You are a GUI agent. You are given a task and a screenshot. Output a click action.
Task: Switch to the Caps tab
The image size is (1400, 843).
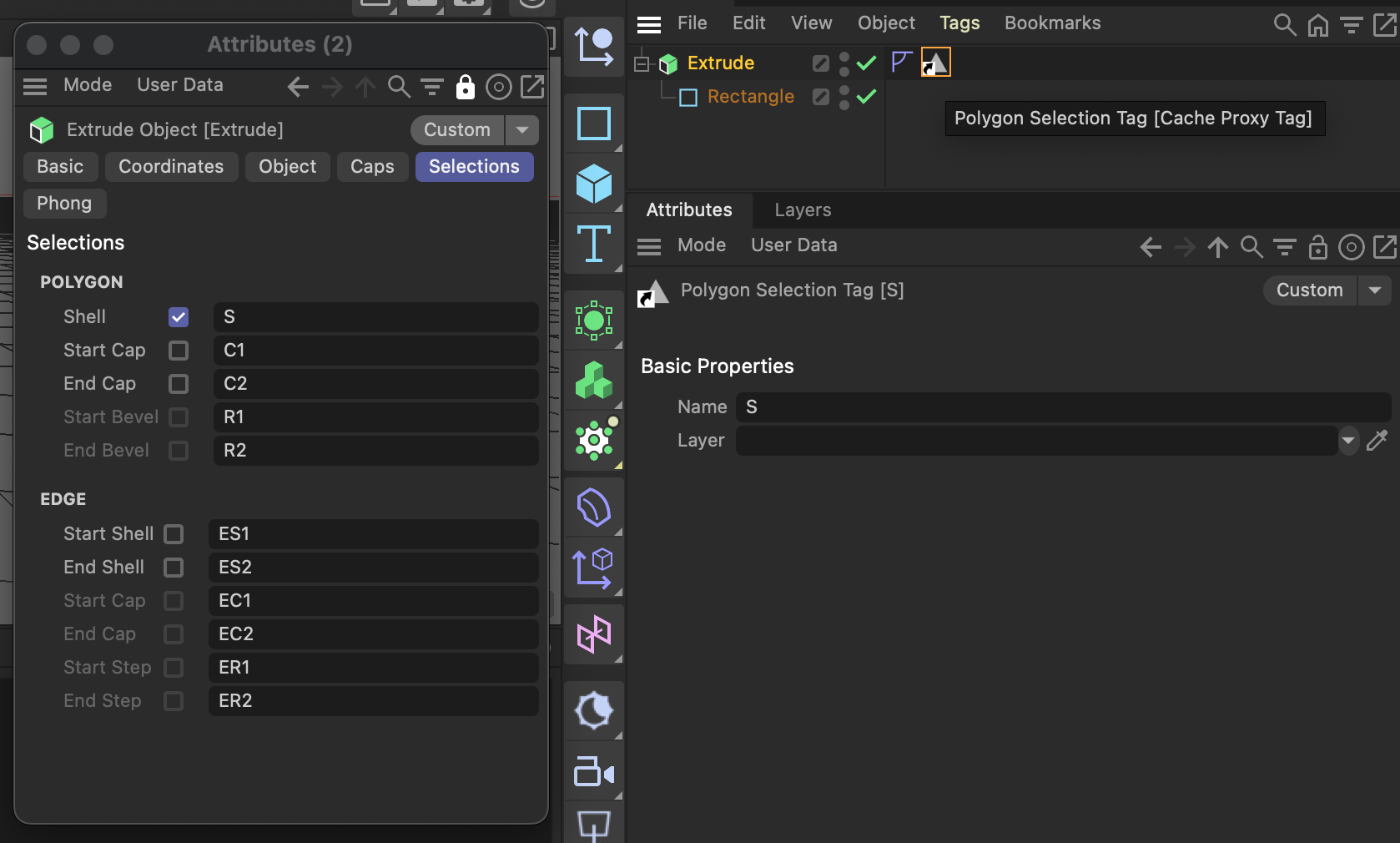coord(372,167)
